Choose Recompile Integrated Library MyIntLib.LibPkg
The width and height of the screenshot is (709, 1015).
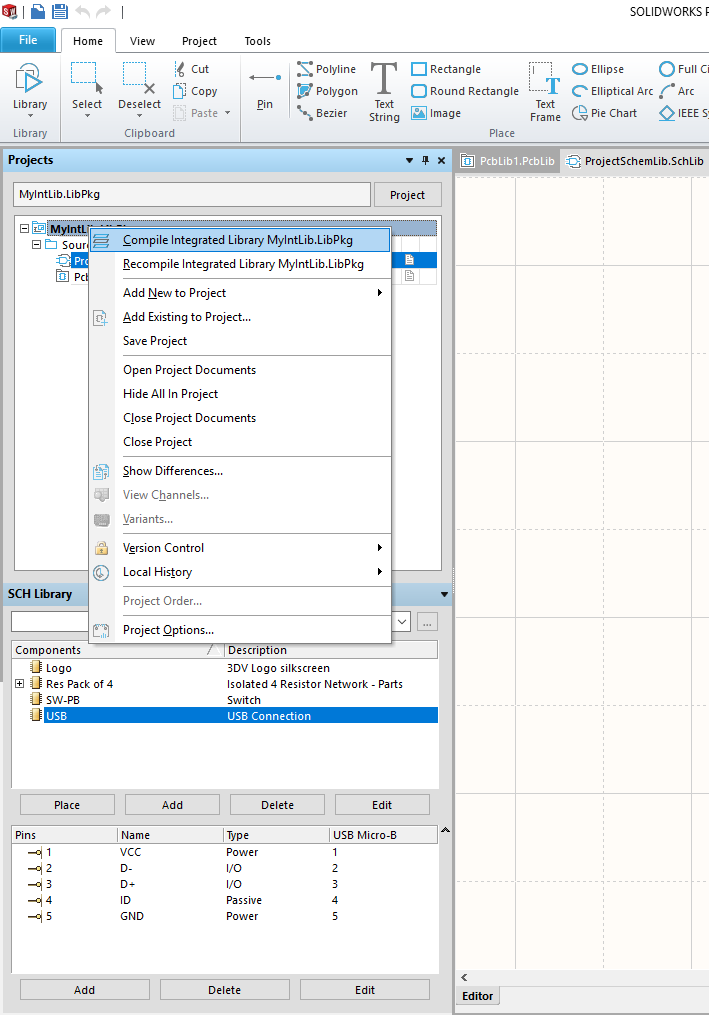[240, 264]
